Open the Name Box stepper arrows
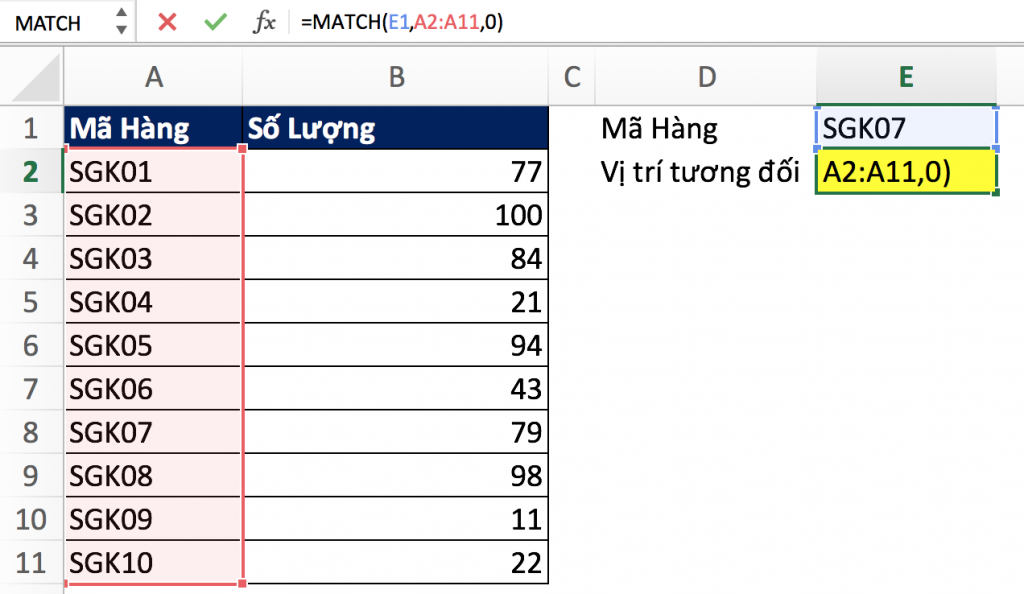Screen dimensions: 1024x594 click(121, 22)
